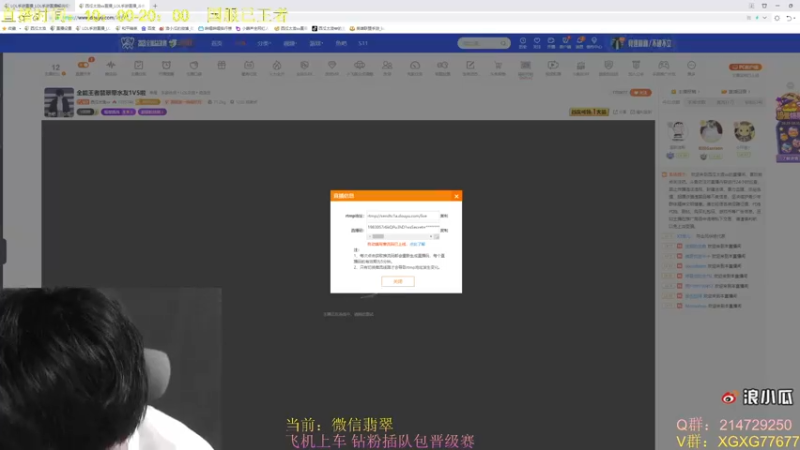Image resolution: width=800 pixels, height=450 pixels.
Task: Click the two-people group toolbar icon
Action: click(387, 65)
